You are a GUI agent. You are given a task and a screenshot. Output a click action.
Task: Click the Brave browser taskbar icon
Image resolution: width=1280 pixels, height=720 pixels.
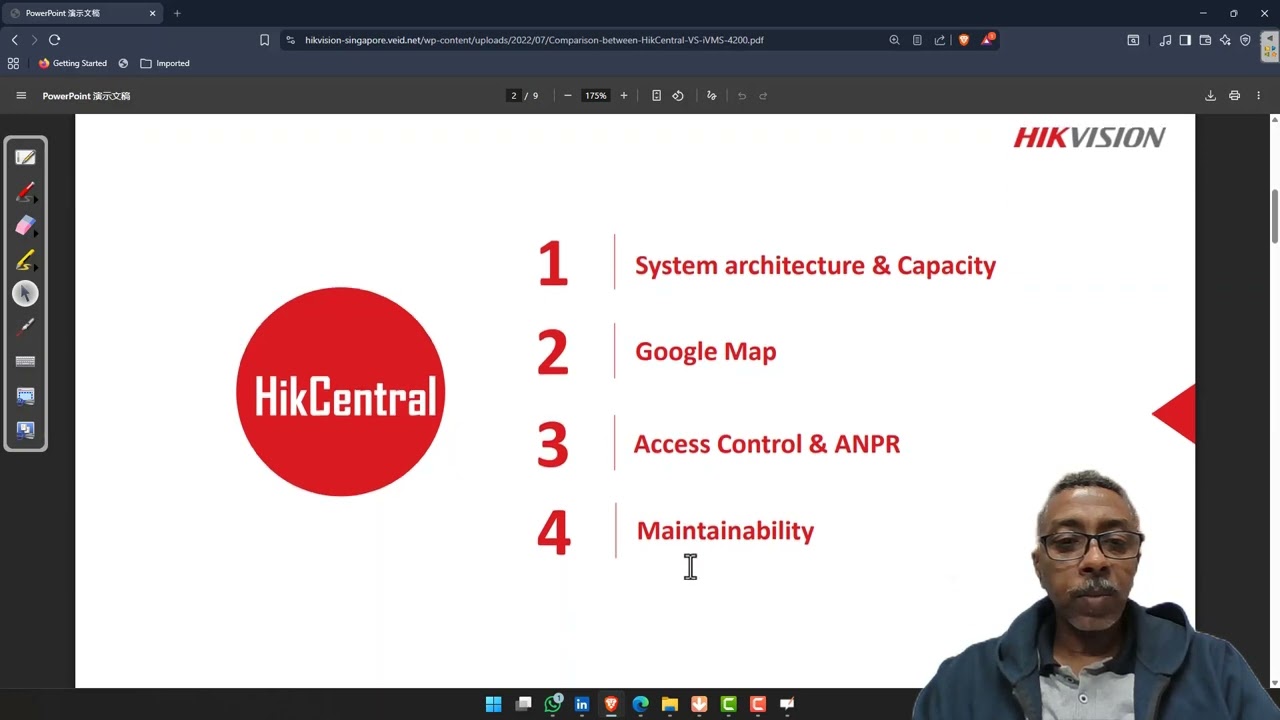[x=611, y=704]
